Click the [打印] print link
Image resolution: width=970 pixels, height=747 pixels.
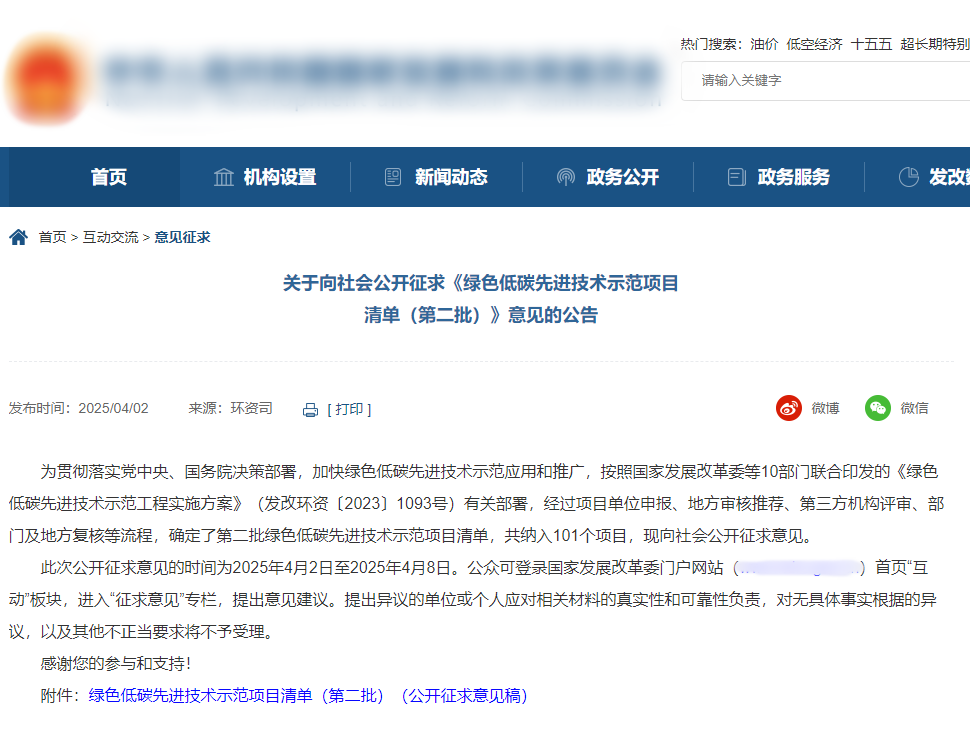pos(349,409)
